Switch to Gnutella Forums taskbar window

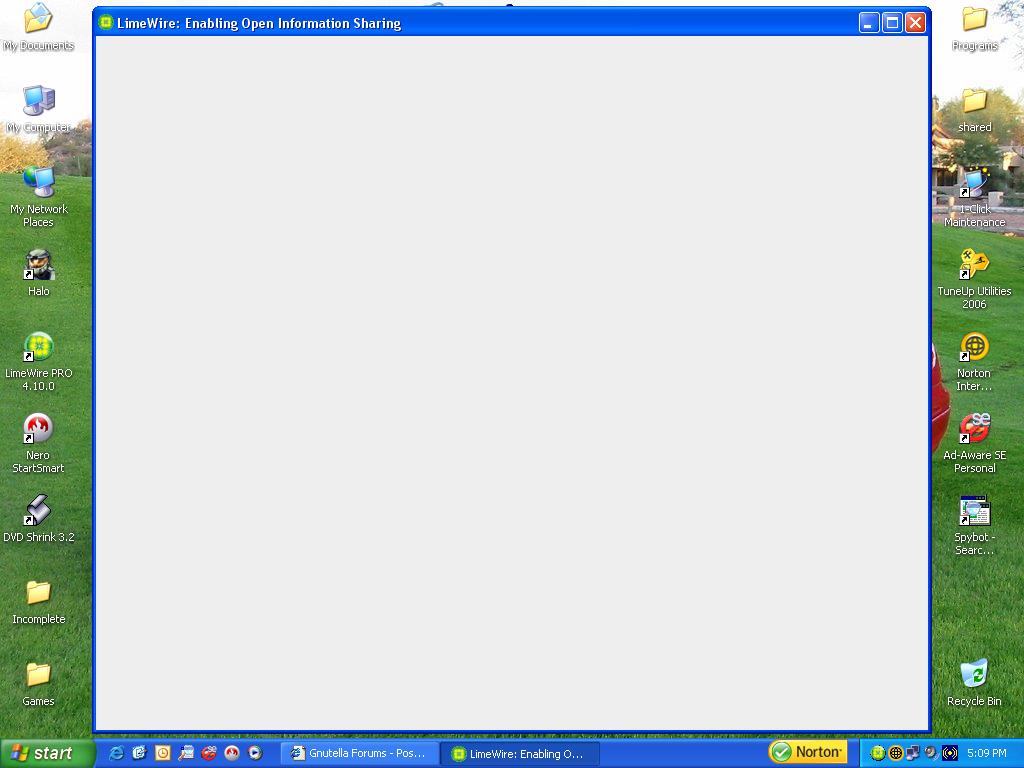358,753
